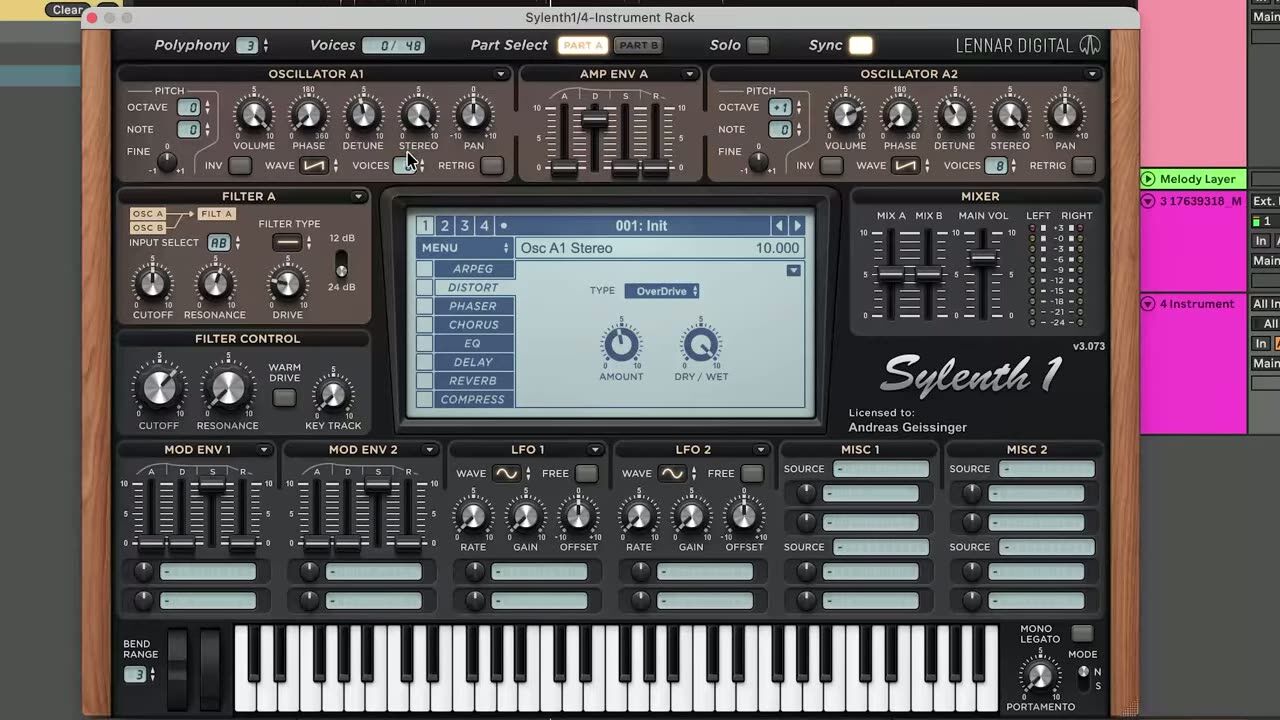The width and height of the screenshot is (1280, 720).
Task: Toggle Oscillator A2 Retrig button
Action: (x=1083, y=166)
